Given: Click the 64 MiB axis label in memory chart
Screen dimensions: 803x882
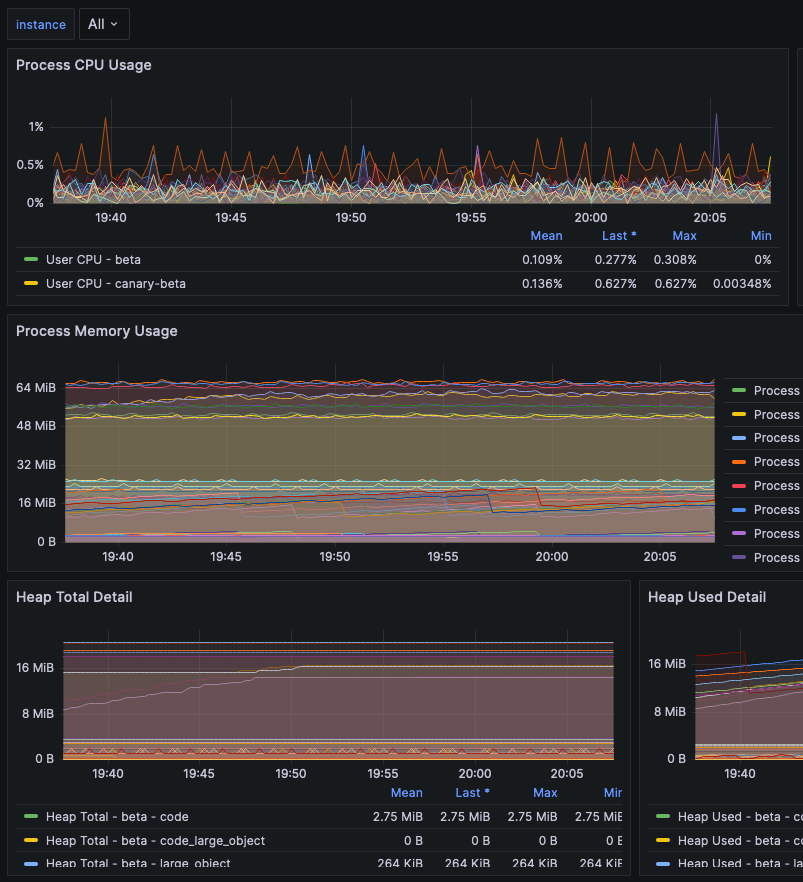Looking at the screenshot, I should (36, 388).
